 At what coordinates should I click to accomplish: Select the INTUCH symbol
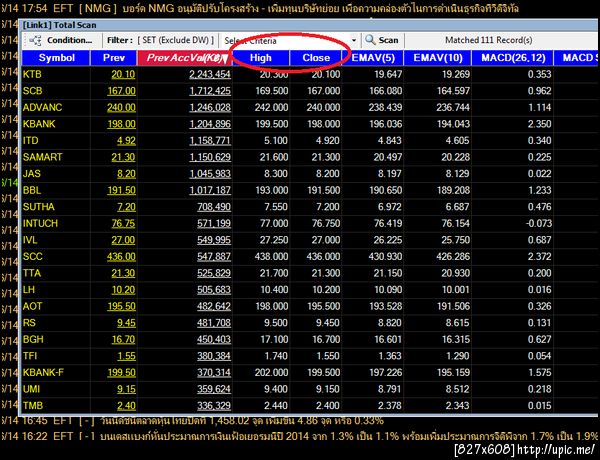tap(40, 223)
